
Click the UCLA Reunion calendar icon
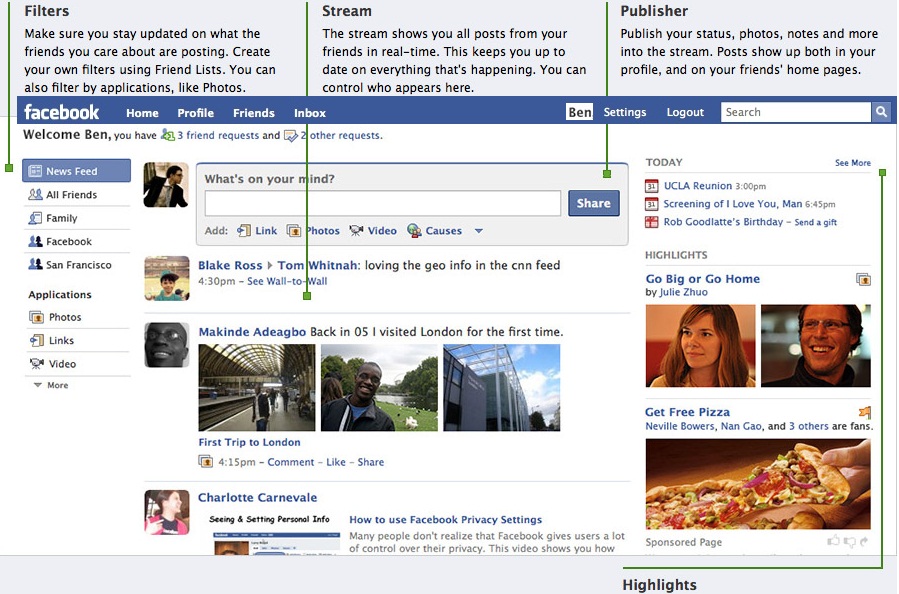coord(652,186)
